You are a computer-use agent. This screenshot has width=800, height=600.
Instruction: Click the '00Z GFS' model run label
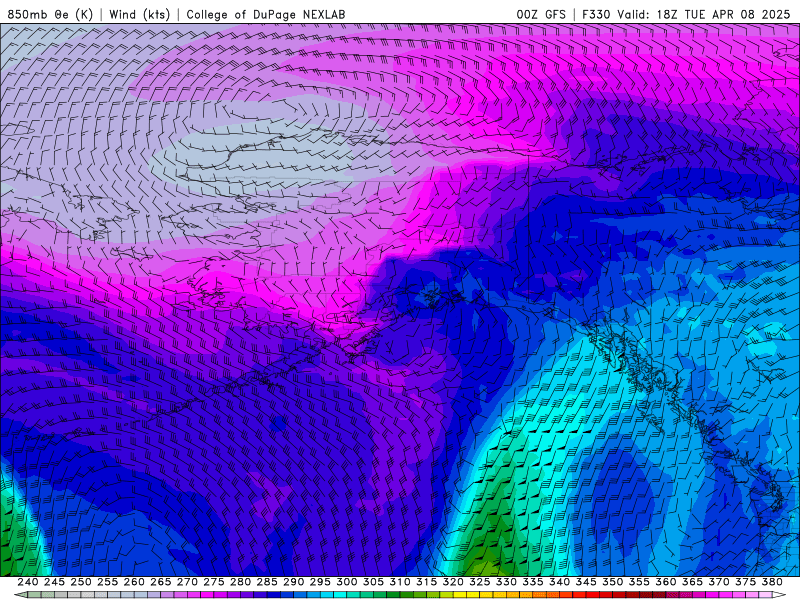pyautogui.click(x=541, y=14)
